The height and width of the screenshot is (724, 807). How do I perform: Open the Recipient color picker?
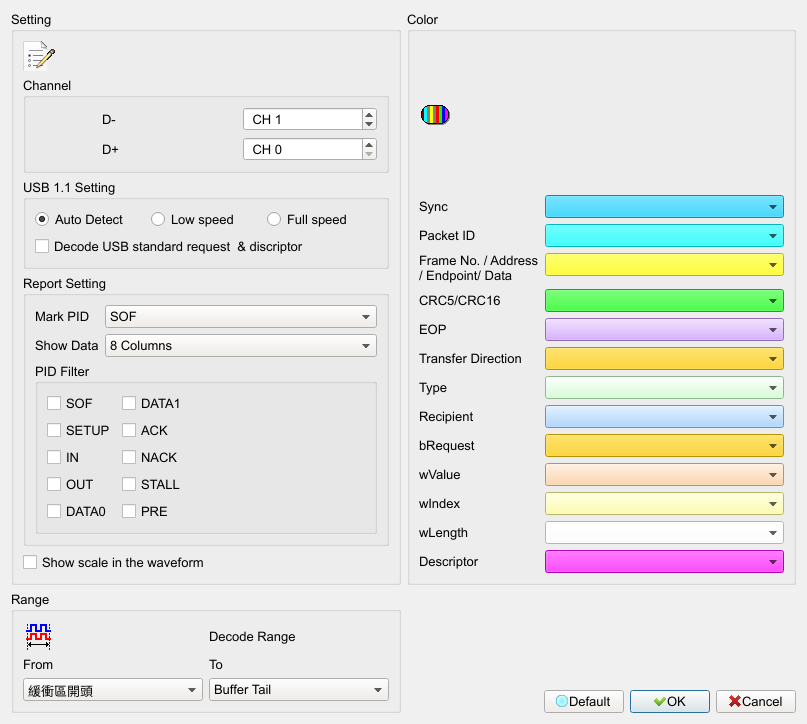point(664,416)
